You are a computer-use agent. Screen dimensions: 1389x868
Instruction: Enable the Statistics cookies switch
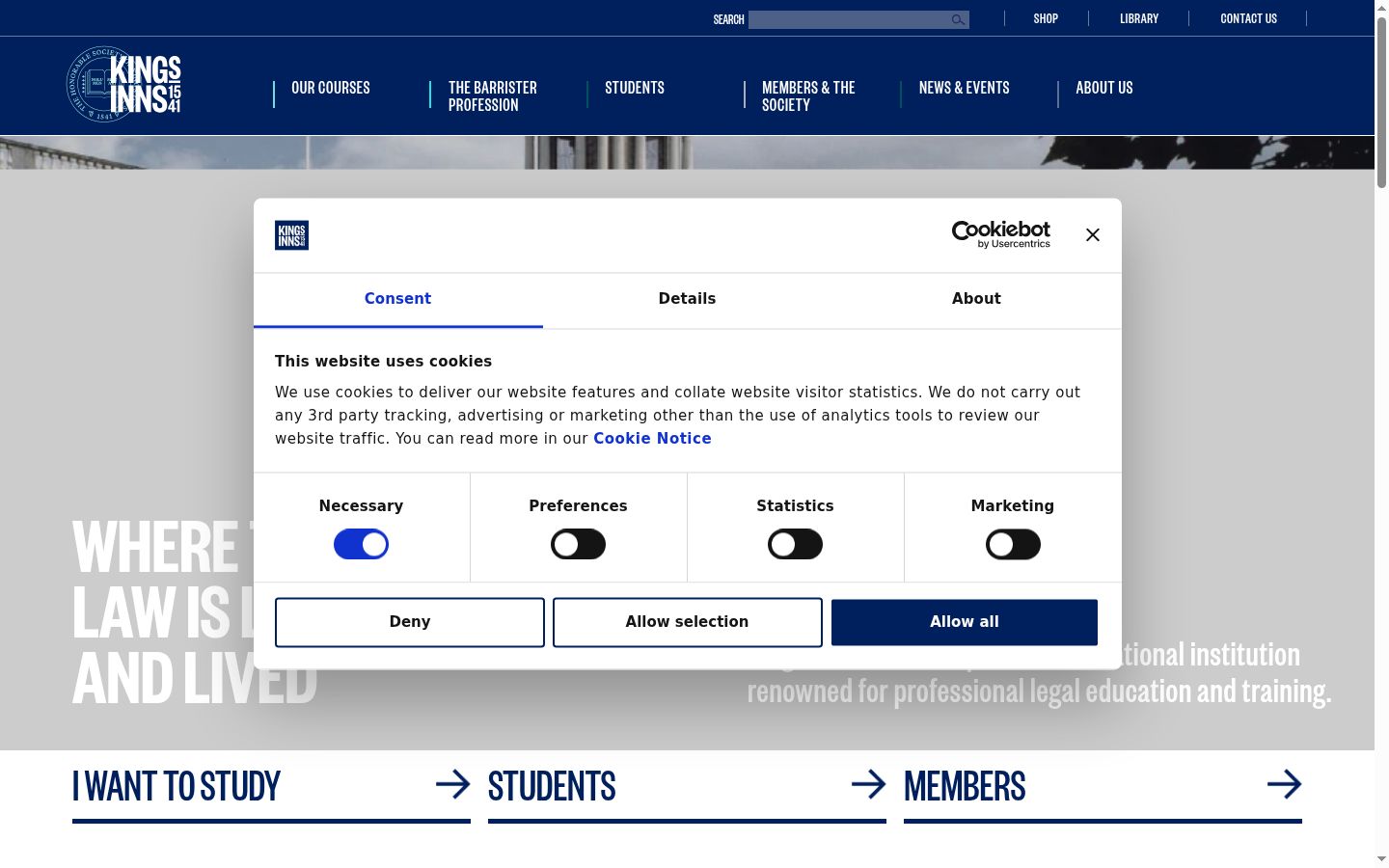point(795,544)
